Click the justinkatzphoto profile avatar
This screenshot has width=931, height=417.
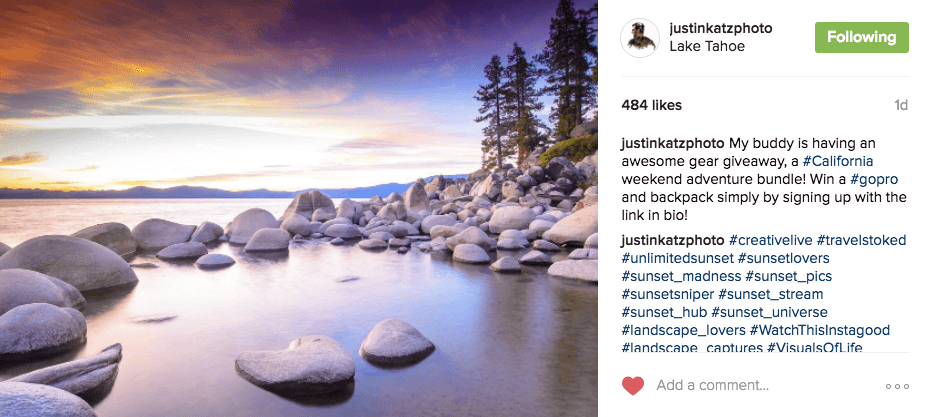(x=638, y=37)
